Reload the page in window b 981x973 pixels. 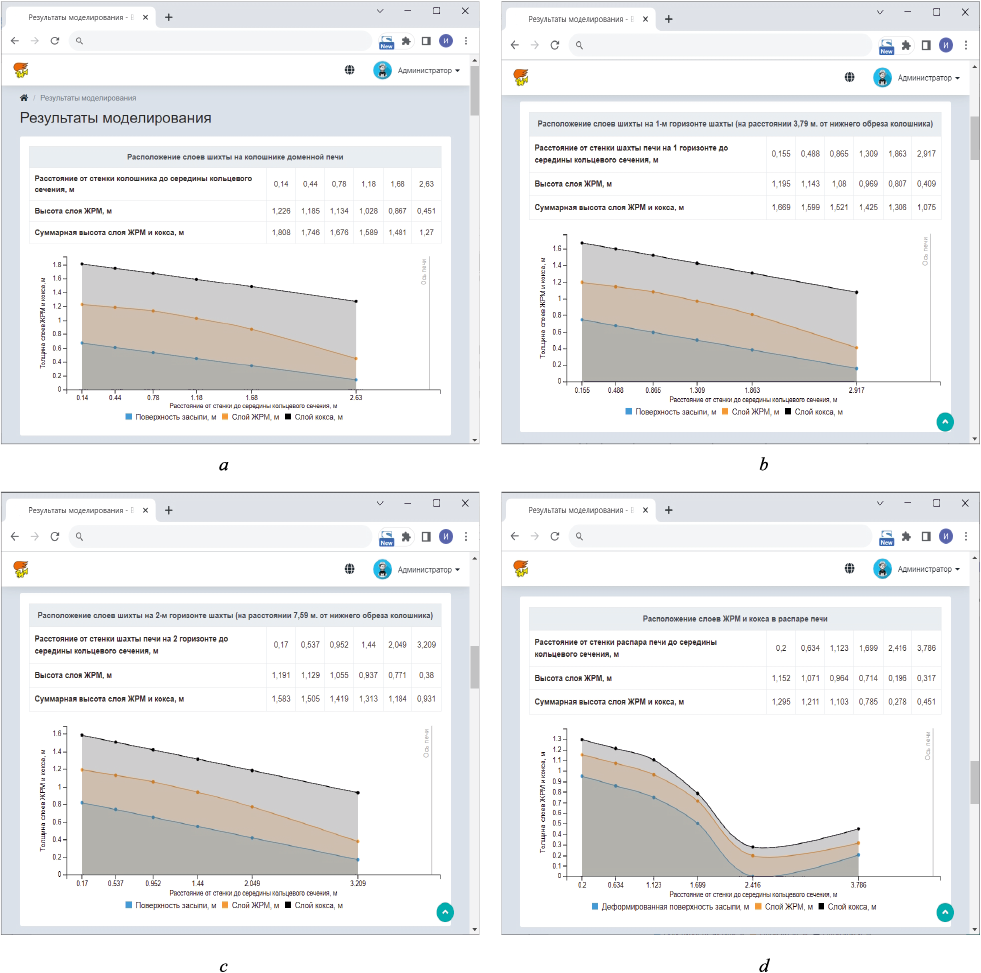pos(555,45)
